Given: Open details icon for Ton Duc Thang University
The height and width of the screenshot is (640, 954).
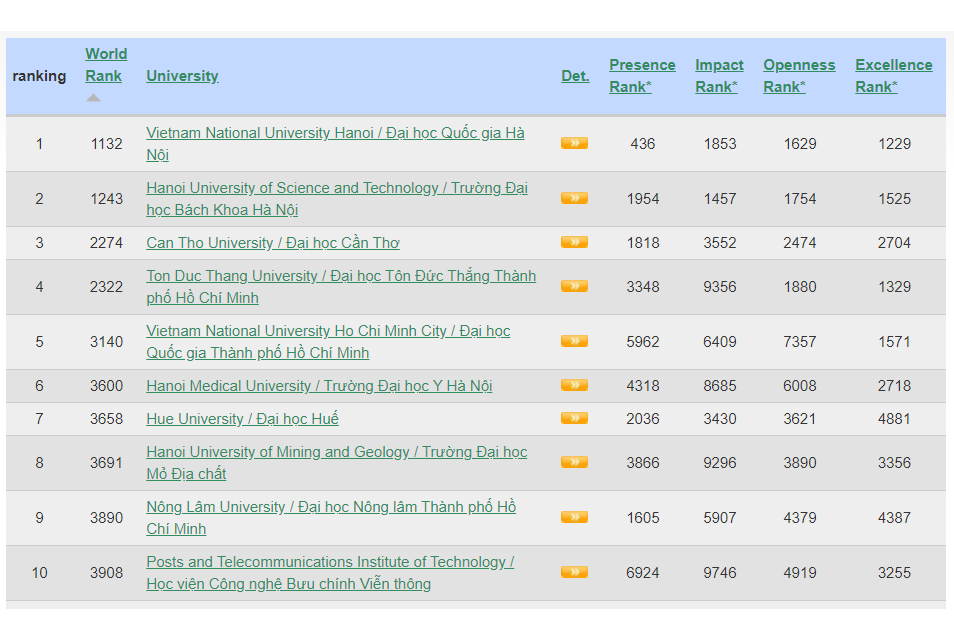Looking at the screenshot, I should (574, 286).
